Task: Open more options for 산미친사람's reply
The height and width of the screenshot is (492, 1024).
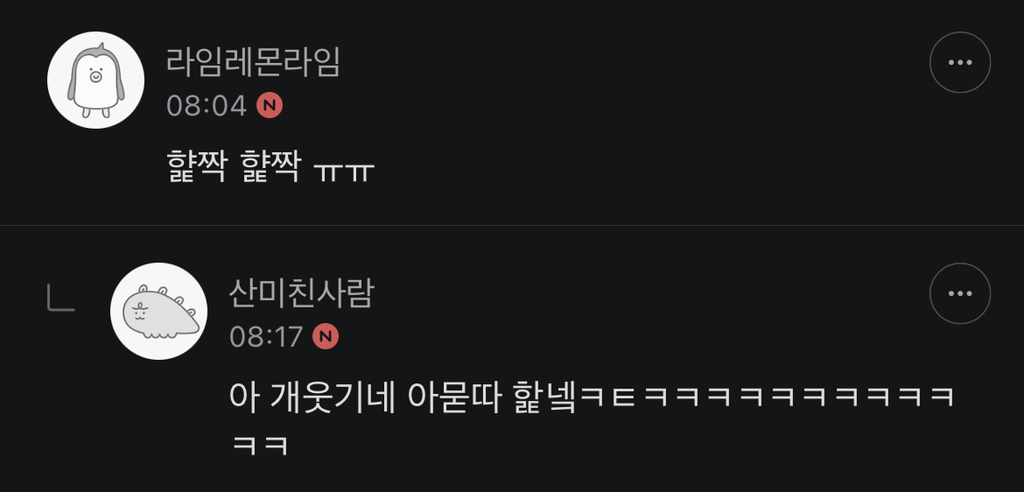Action: tap(959, 293)
